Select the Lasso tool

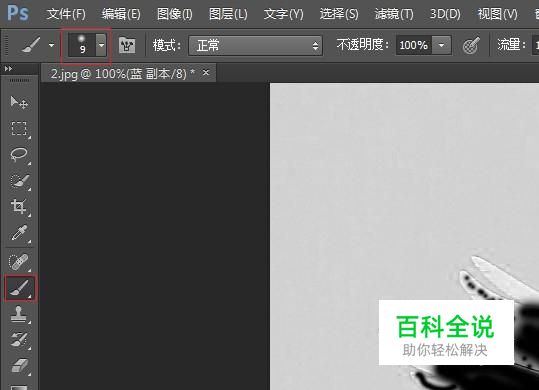19,154
